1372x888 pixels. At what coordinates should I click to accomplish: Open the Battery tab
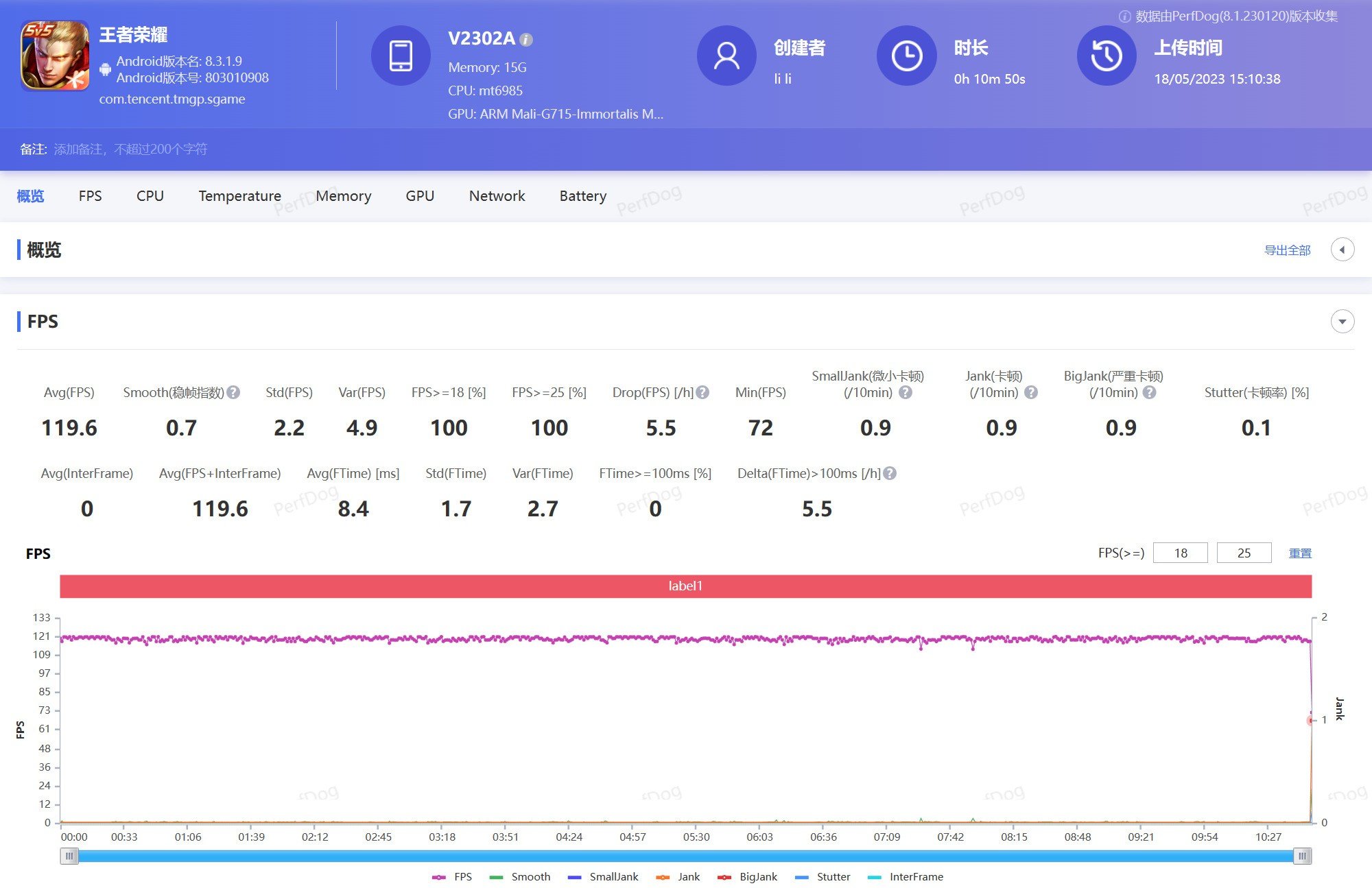[x=582, y=196]
